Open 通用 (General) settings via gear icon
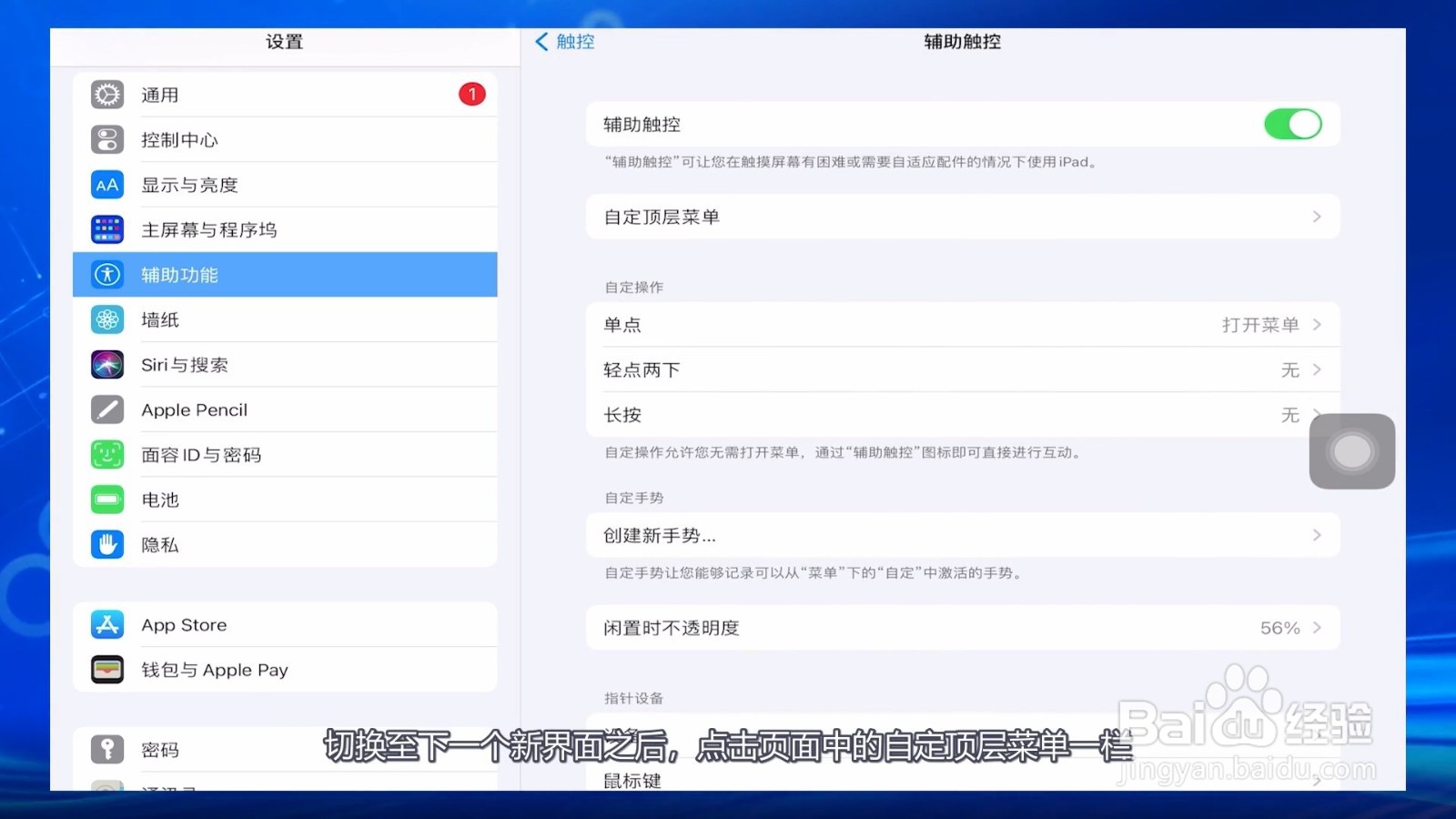This screenshot has height=819, width=1456. [x=106, y=94]
